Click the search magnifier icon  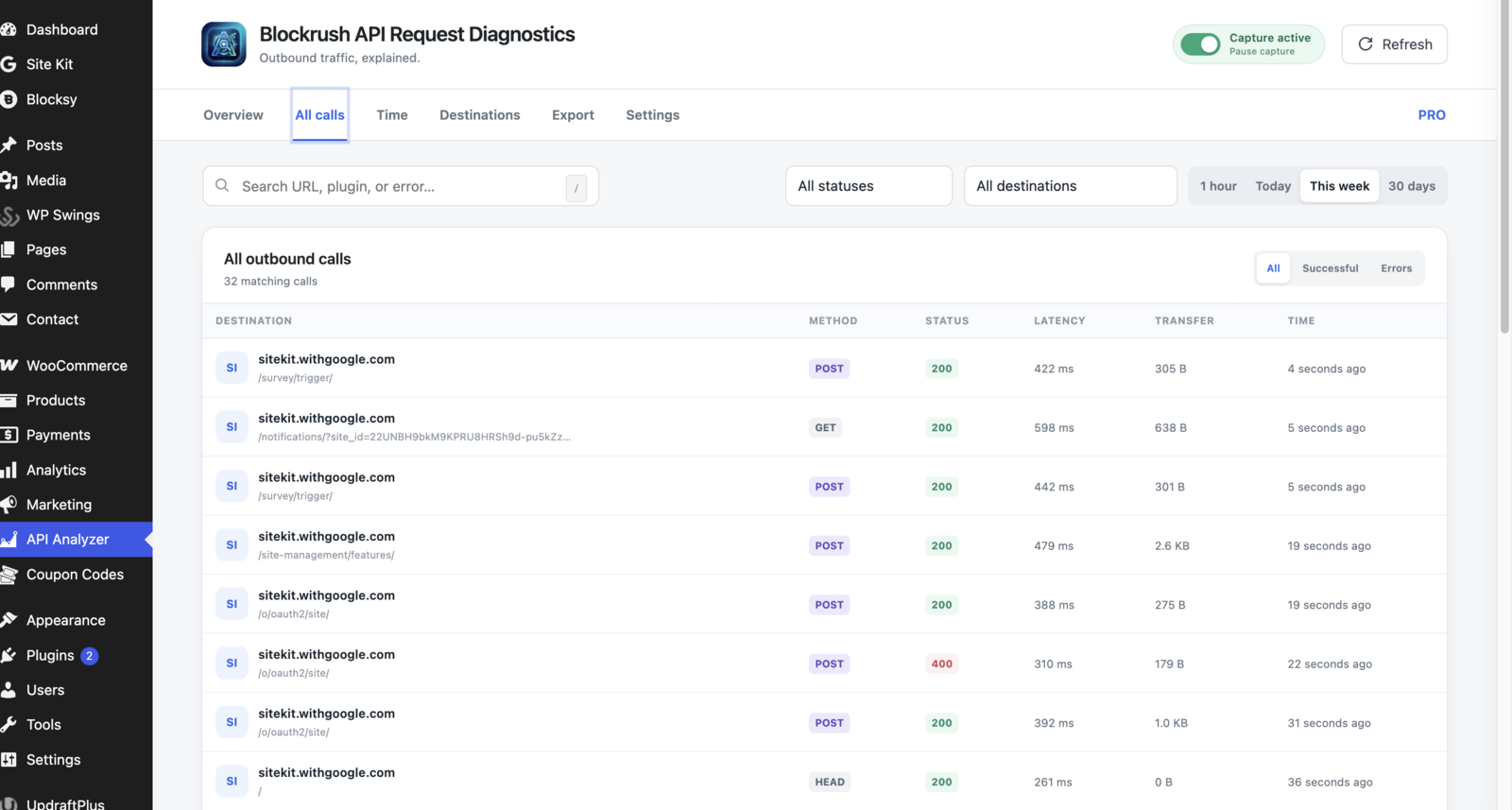222,185
